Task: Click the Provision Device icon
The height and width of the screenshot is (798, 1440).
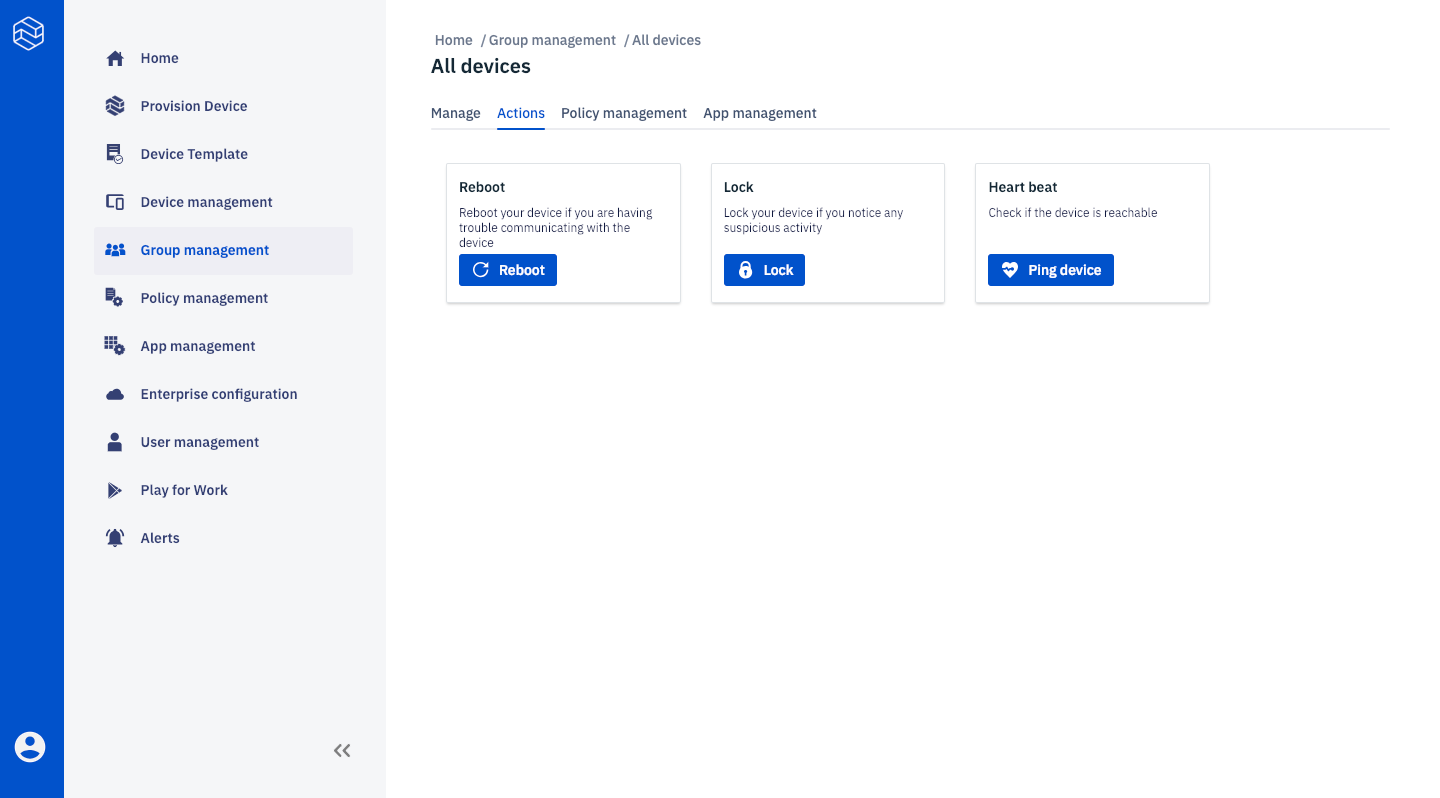Action: (115, 106)
